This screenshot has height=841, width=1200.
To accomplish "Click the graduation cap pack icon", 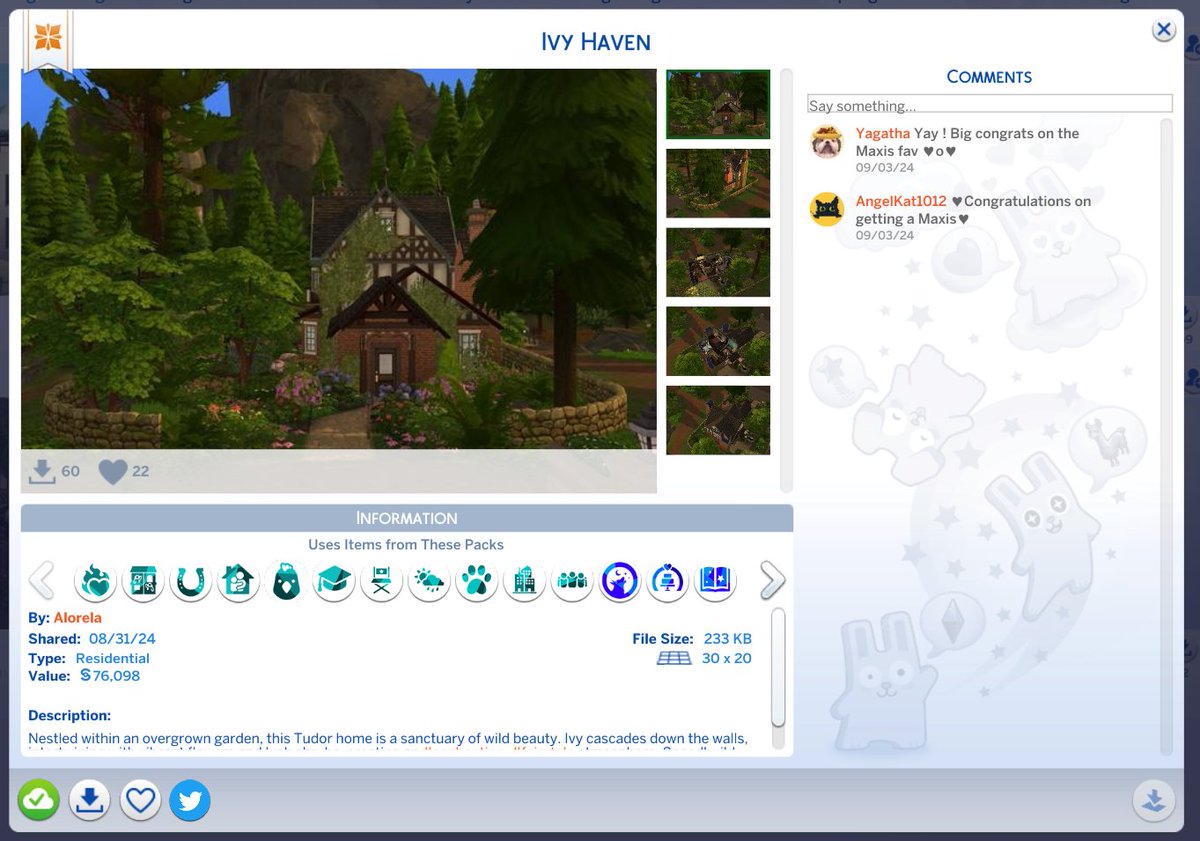I will click(333, 580).
